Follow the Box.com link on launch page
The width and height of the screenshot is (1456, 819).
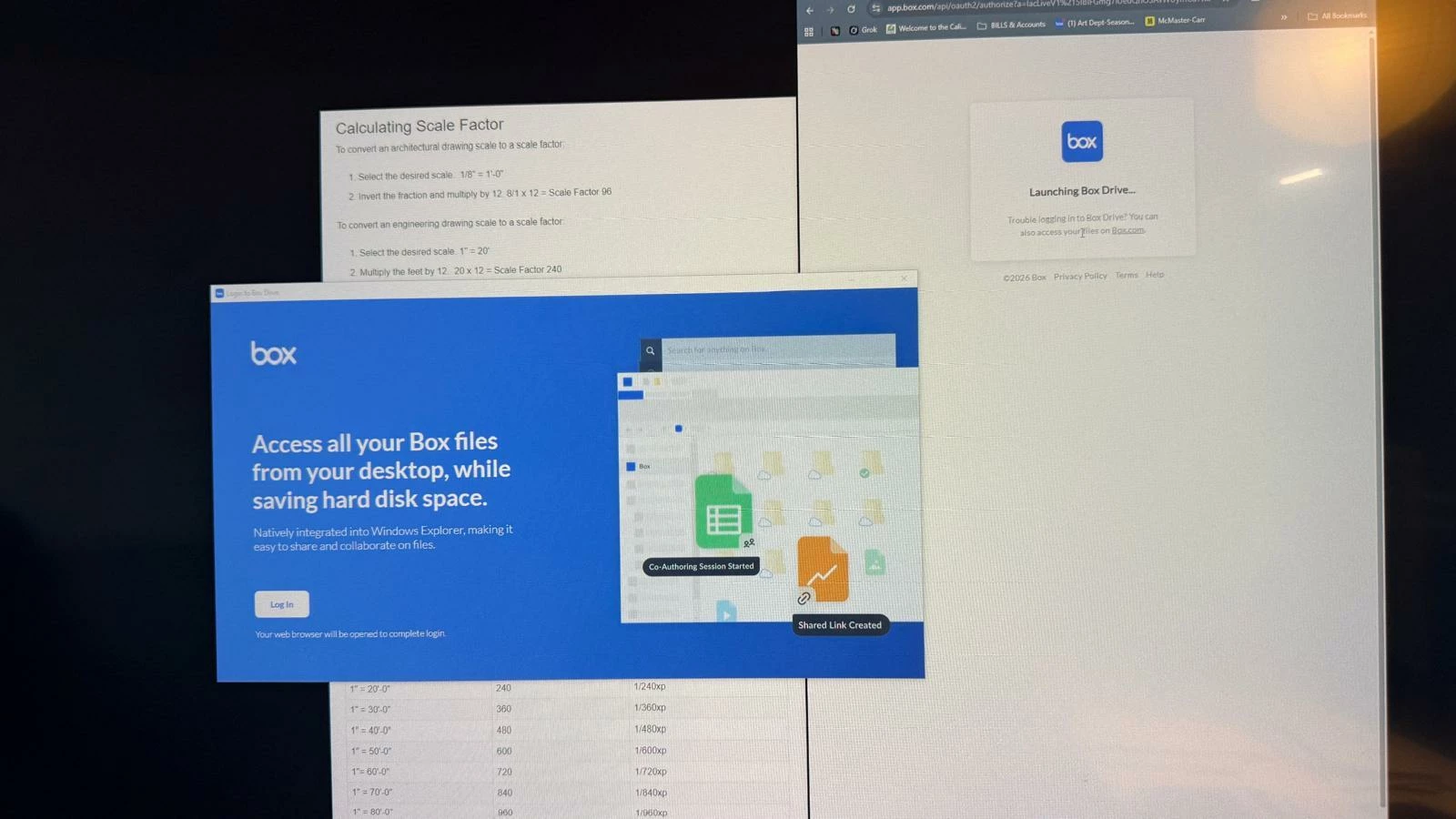tap(1127, 230)
